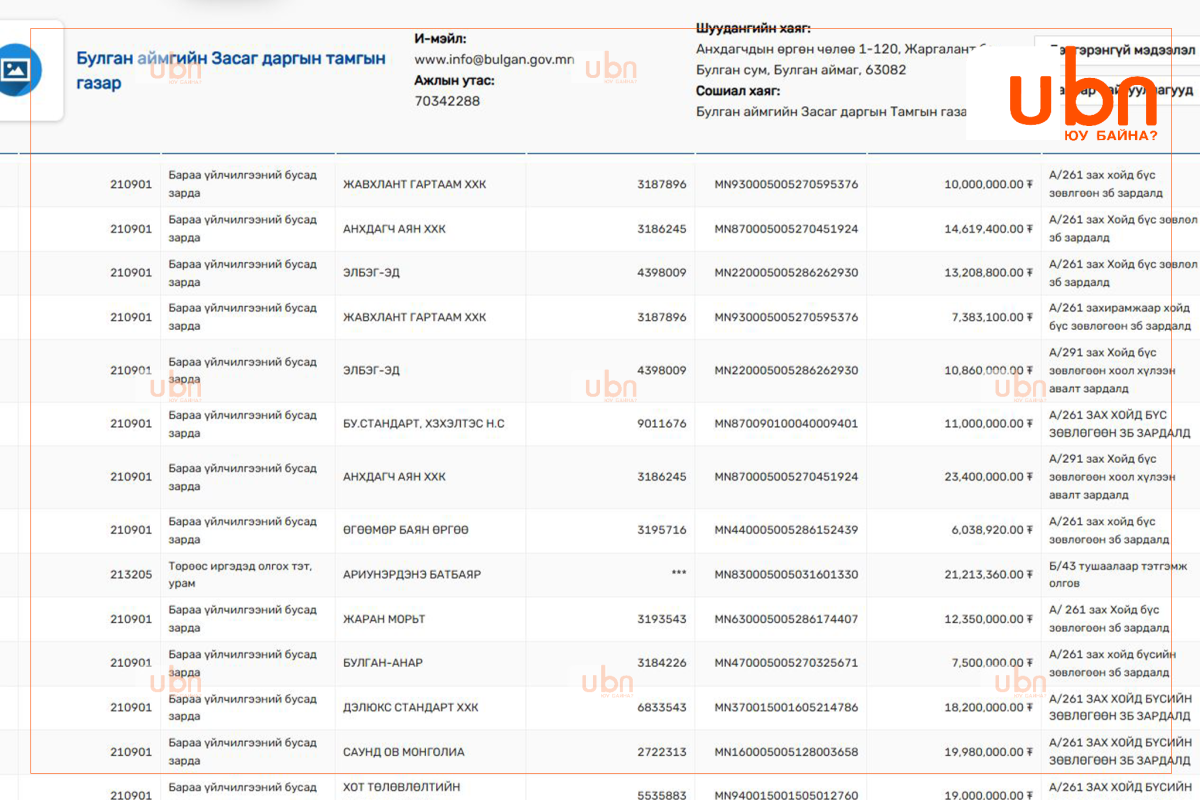Click the amount 6,038,920.00 ₮

click(x=992, y=530)
